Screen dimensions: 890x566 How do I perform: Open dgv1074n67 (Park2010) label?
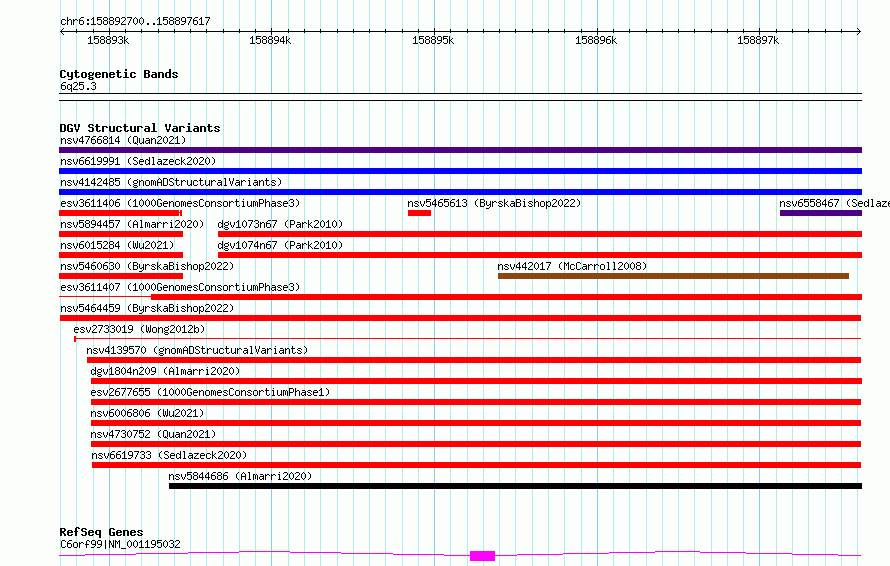[x=280, y=245]
